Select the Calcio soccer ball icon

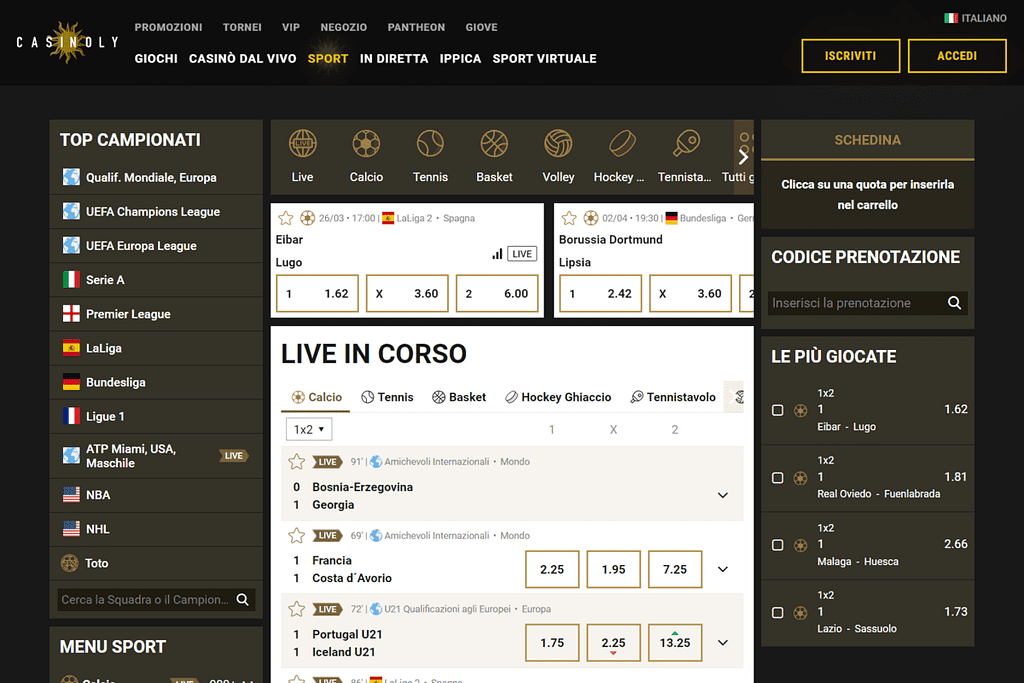366,144
